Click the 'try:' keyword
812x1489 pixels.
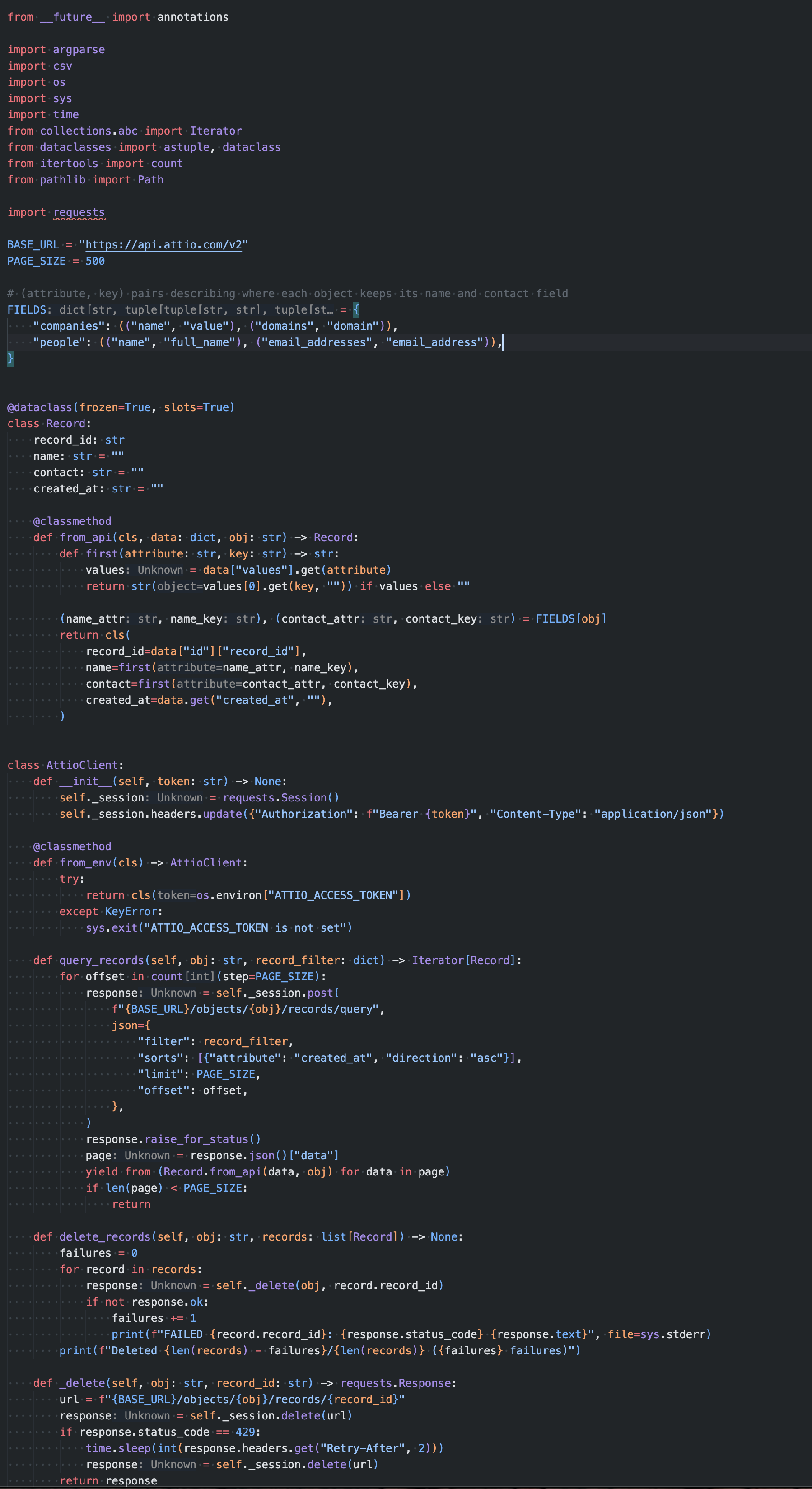coord(72,879)
